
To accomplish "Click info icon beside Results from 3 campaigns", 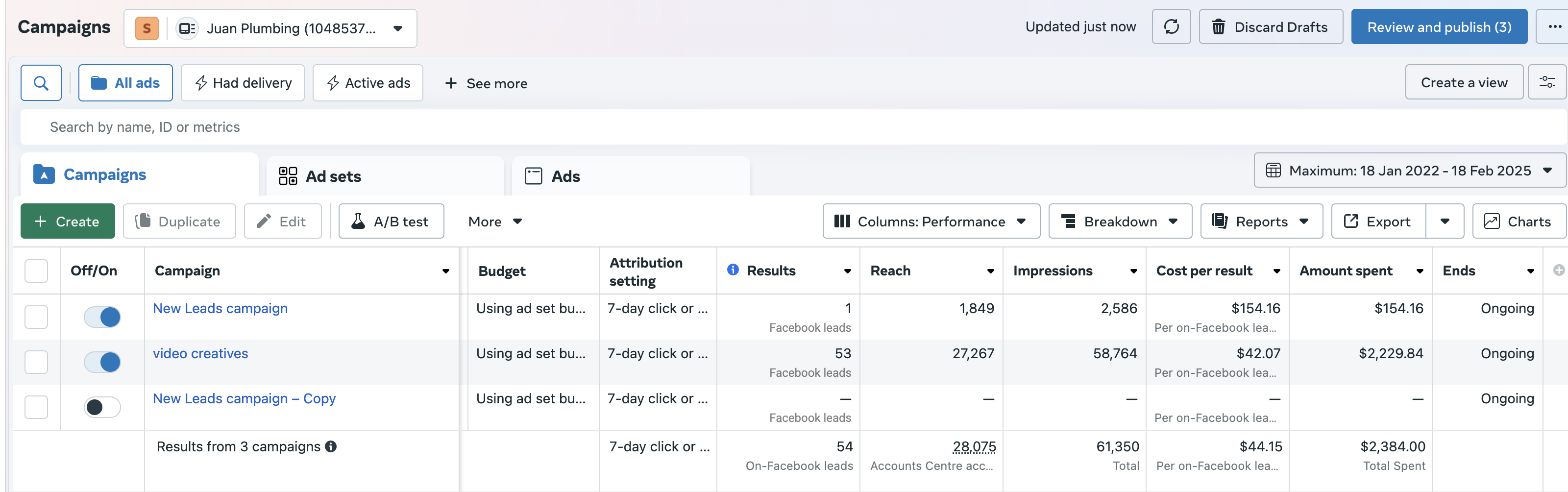I will click(x=331, y=446).
